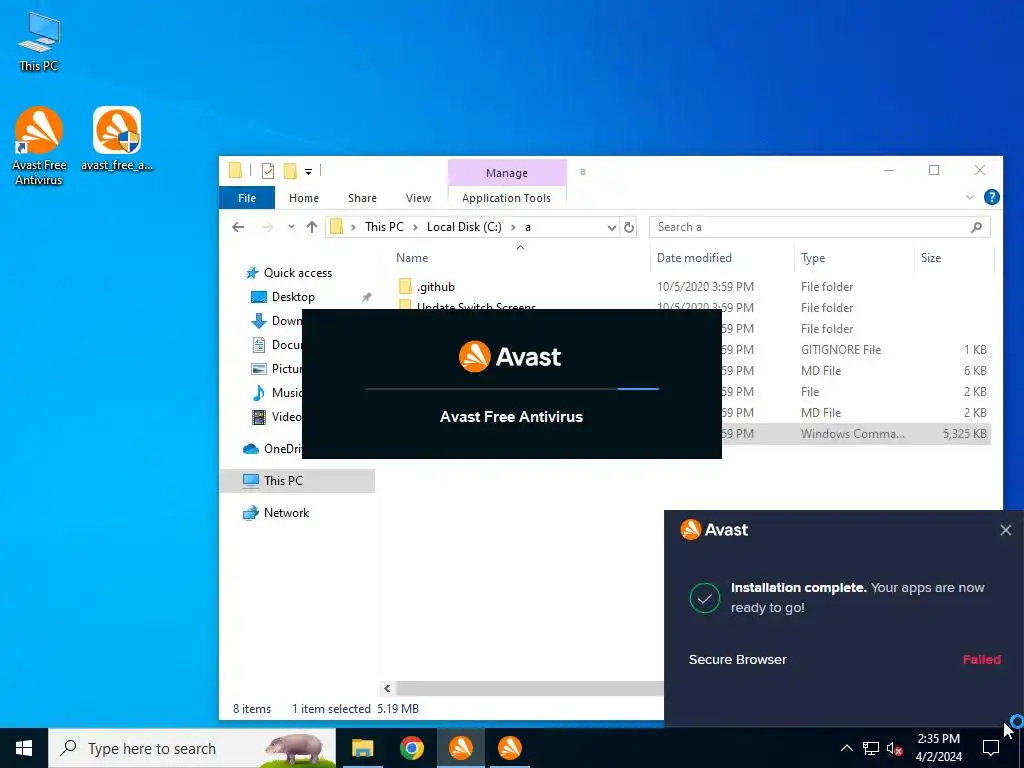Select Quick access in the navigation pane
The height and width of the screenshot is (768, 1024).
[x=297, y=273]
